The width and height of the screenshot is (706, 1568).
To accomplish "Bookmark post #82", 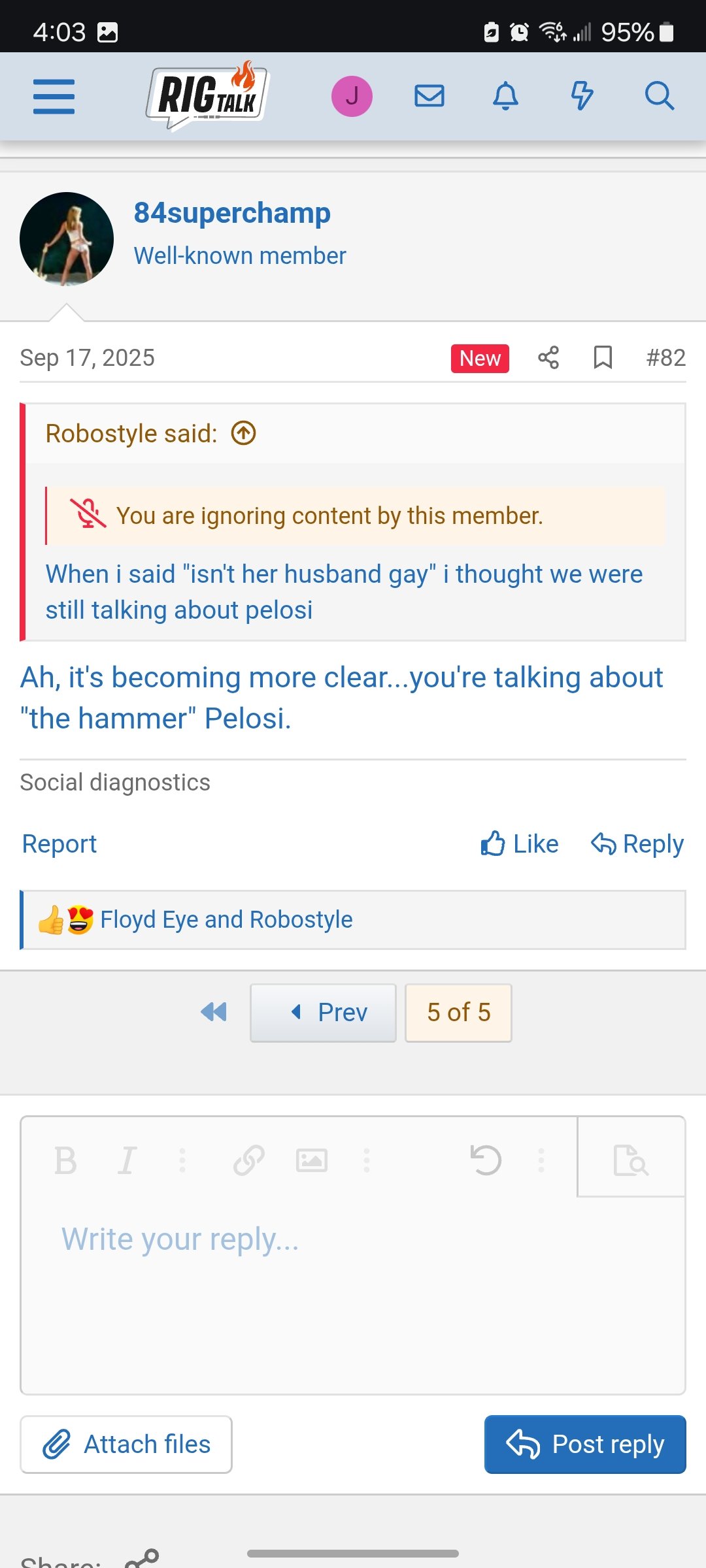I will click(x=603, y=358).
